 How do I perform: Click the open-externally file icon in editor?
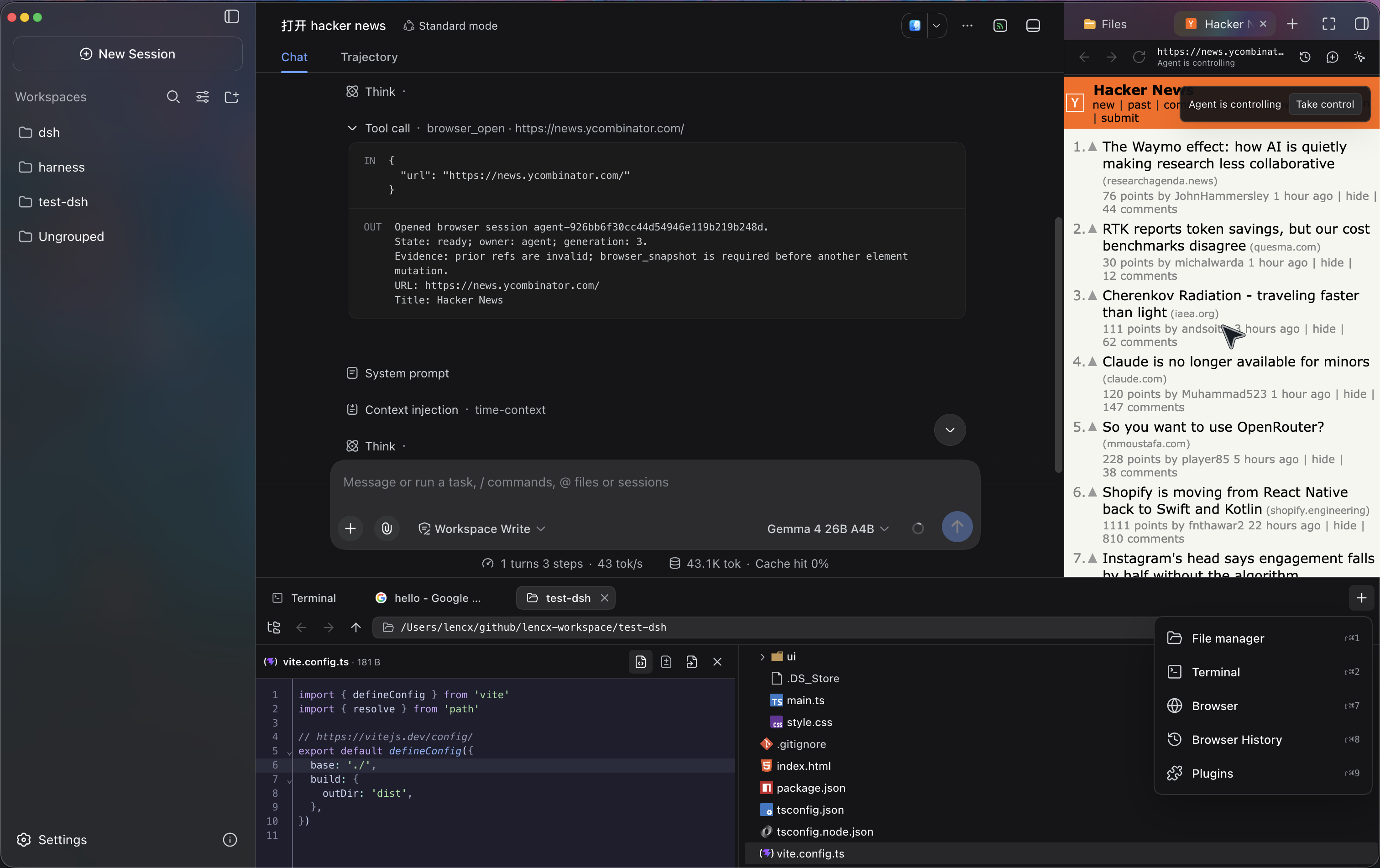coord(692,662)
